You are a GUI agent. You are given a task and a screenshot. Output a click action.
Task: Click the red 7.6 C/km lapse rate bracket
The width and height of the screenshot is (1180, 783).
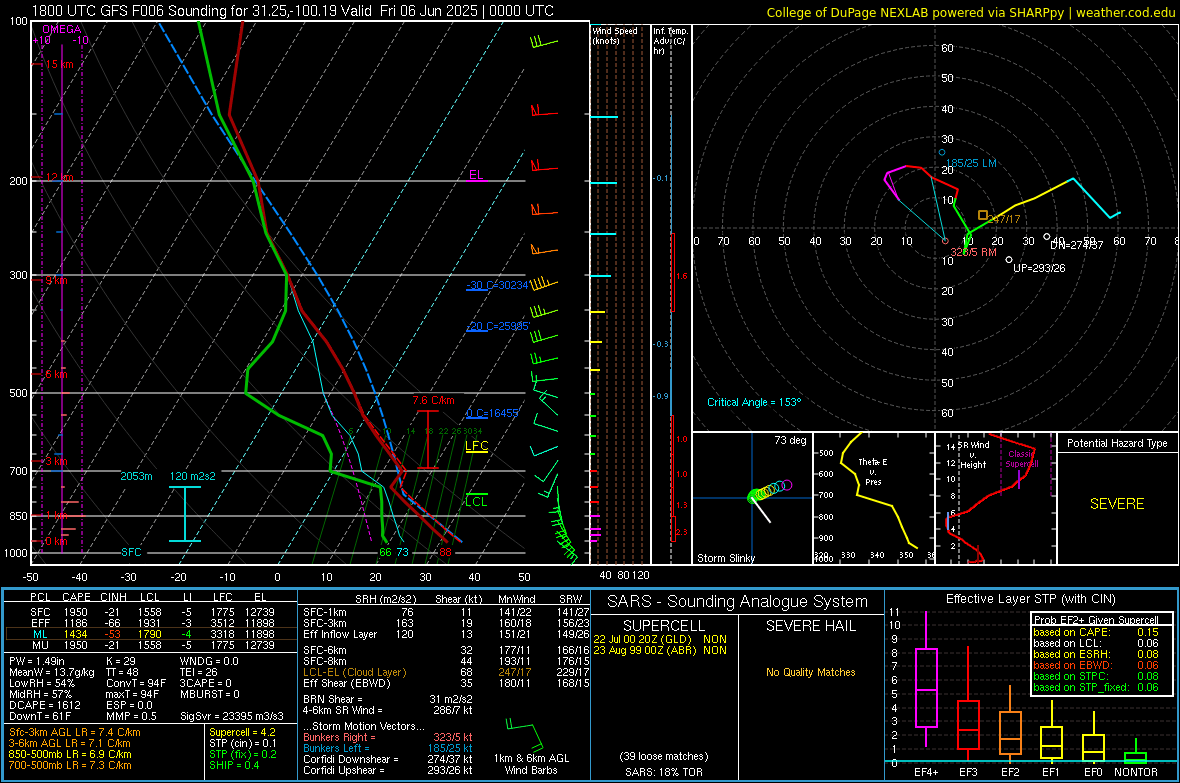(427, 440)
